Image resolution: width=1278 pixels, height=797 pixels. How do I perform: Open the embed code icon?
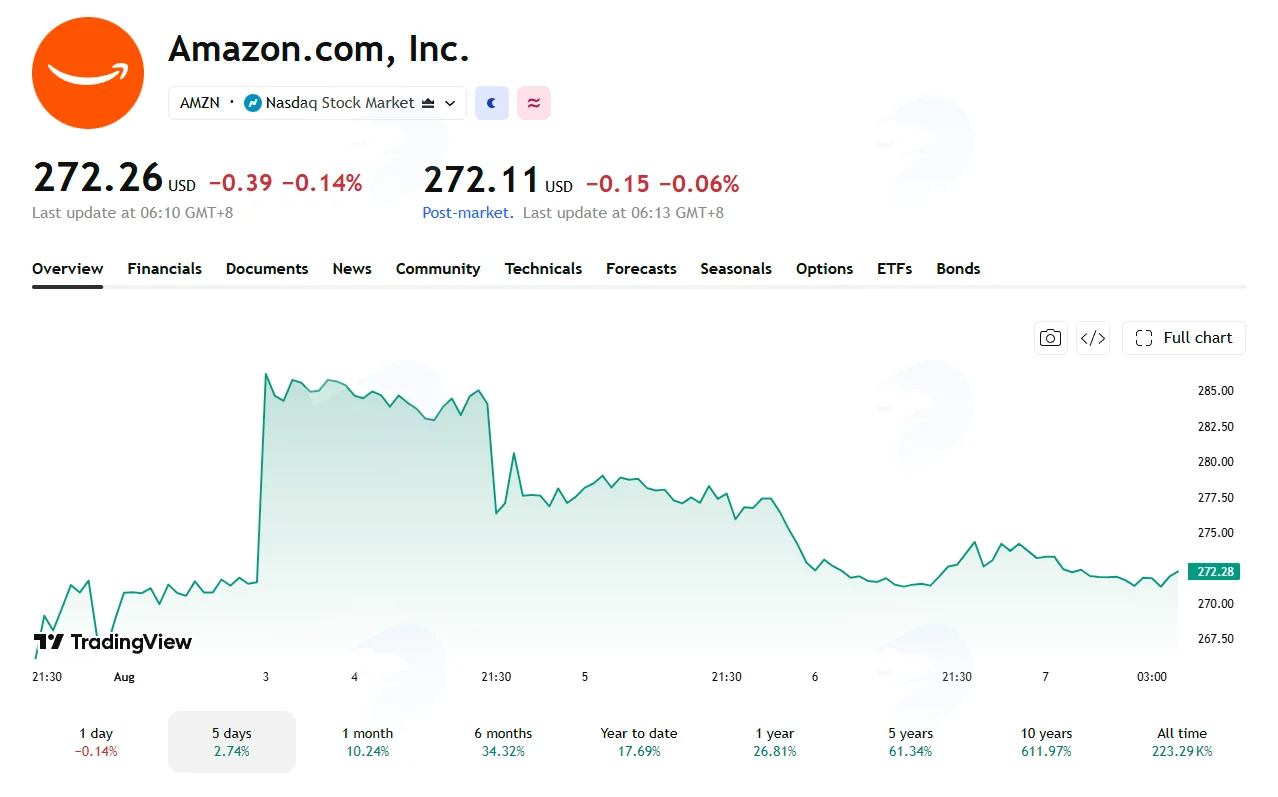point(1093,338)
